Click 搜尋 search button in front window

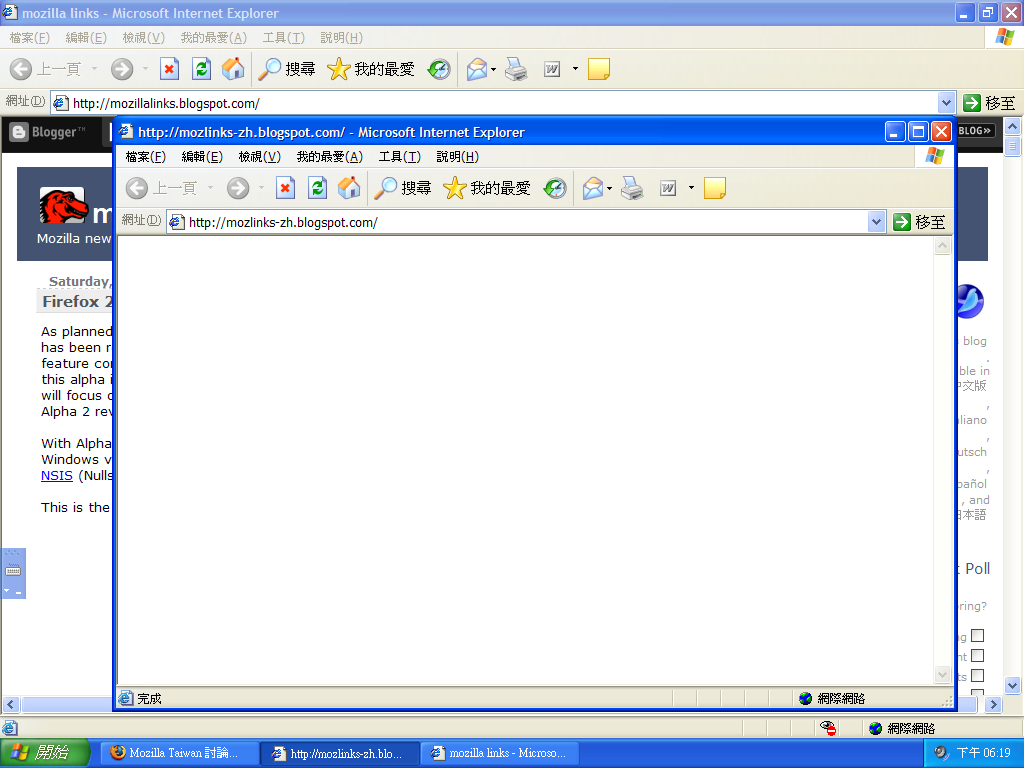point(402,188)
